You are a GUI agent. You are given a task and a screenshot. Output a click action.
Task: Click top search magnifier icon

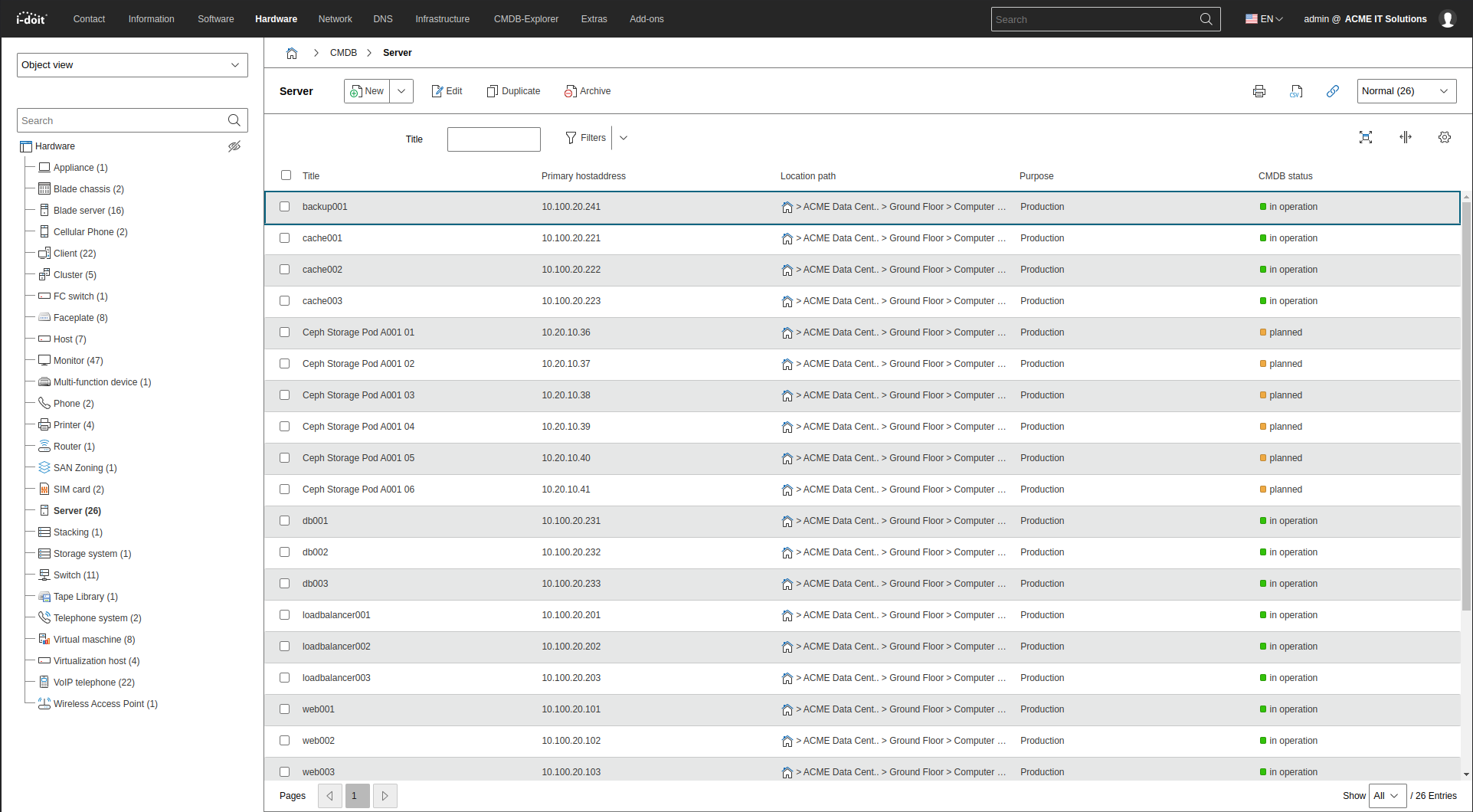pyautogui.click(x=1206, y=19)
